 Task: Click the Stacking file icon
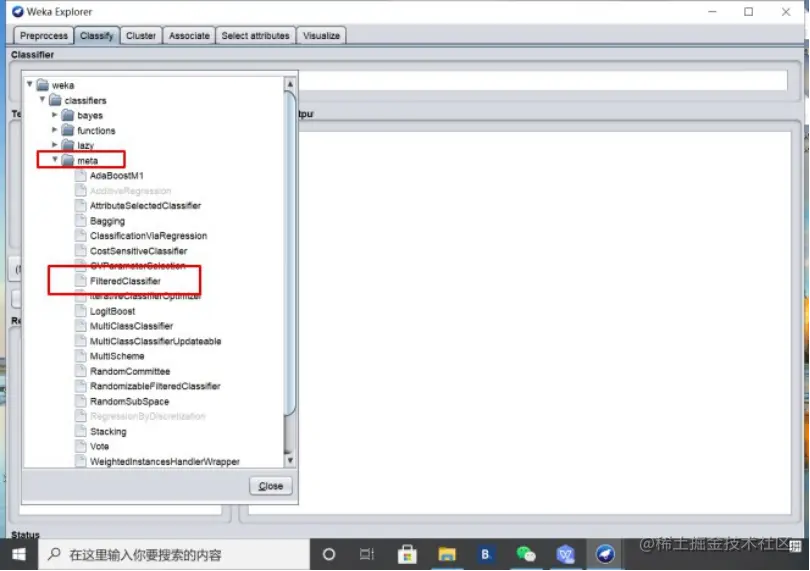click(80, 431)
